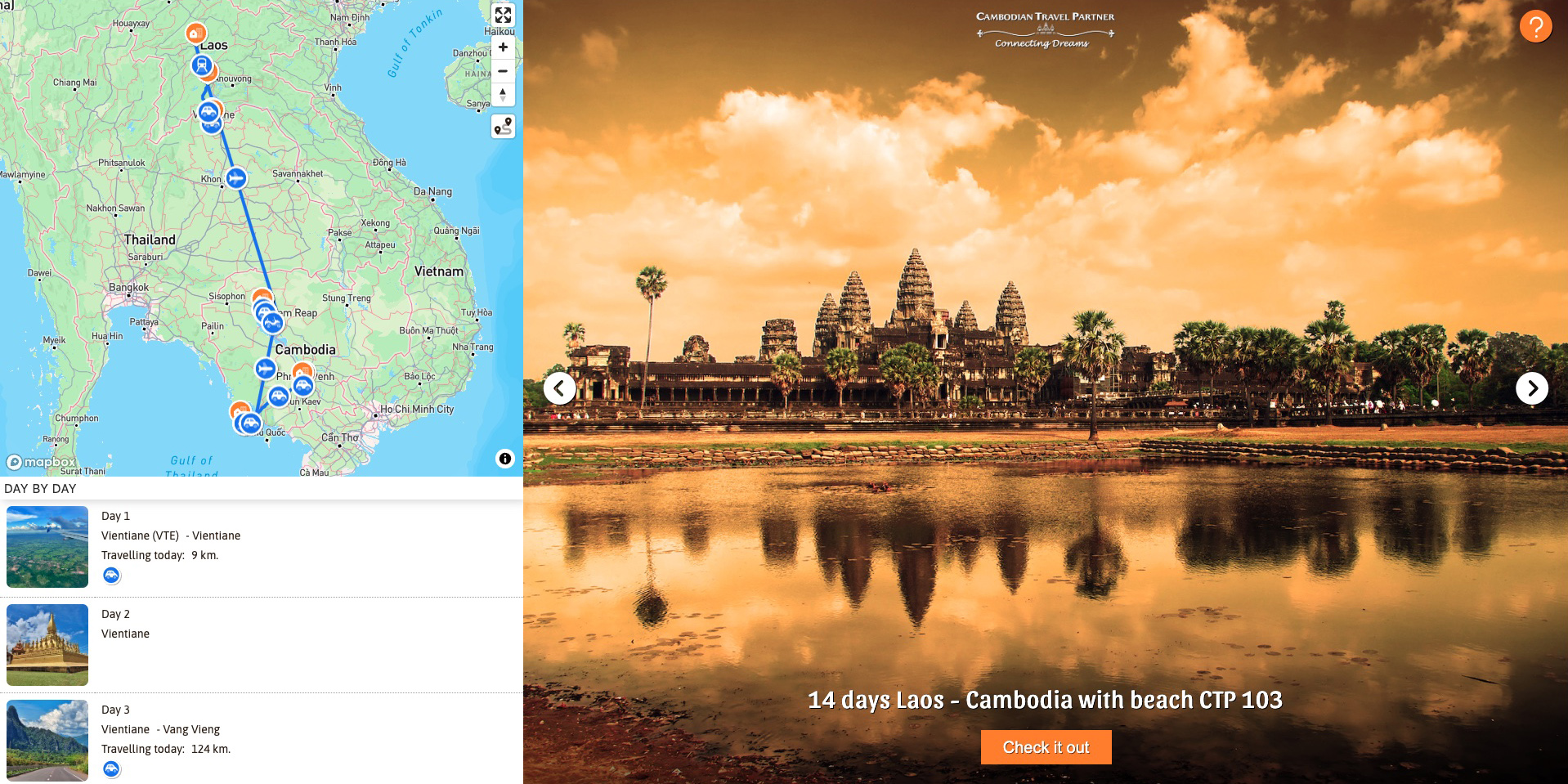Open the orange help question mark
Screen dimensions: 1568x784
tap(1535, 27)
